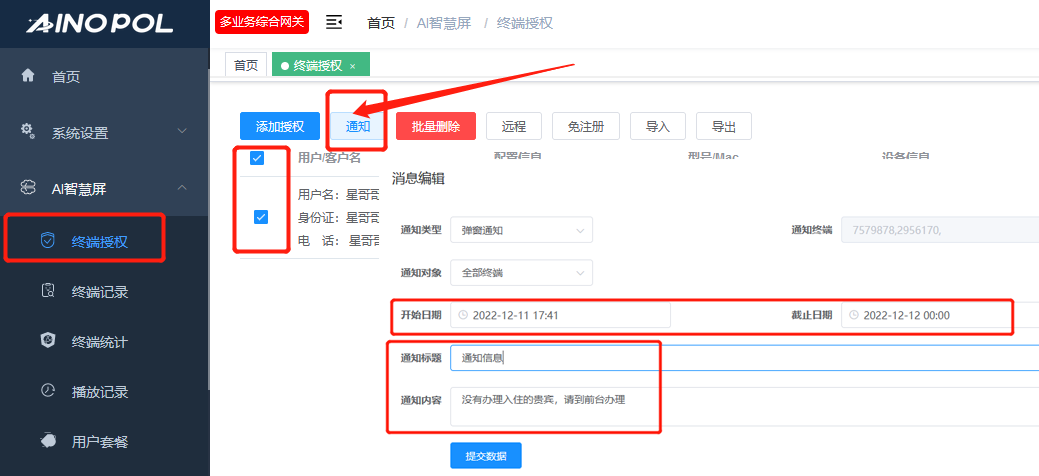Click the 用户套餐 icon in sidebar
Viewport: 1039px width, 476px height.
(x=47, y=441)
